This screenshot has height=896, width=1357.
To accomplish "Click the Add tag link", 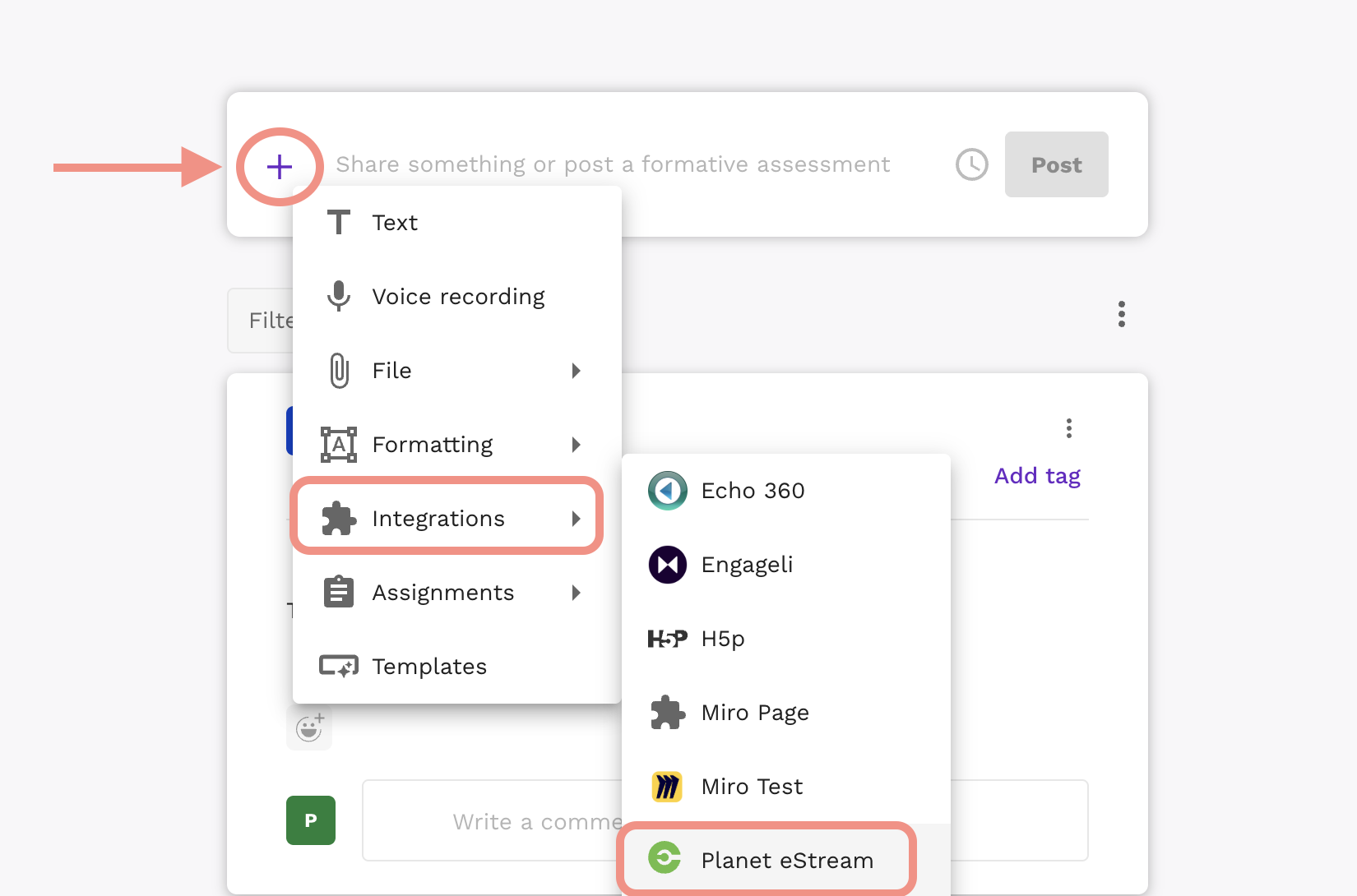I will click(x=1037, y=476).
